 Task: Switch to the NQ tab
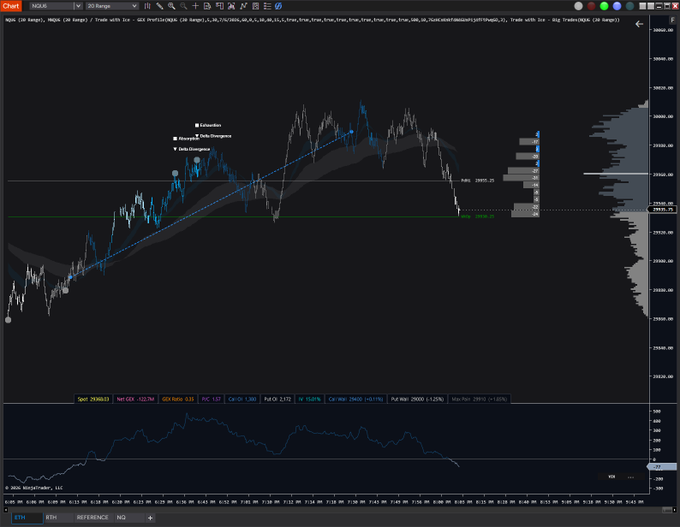tap(129, 517)
